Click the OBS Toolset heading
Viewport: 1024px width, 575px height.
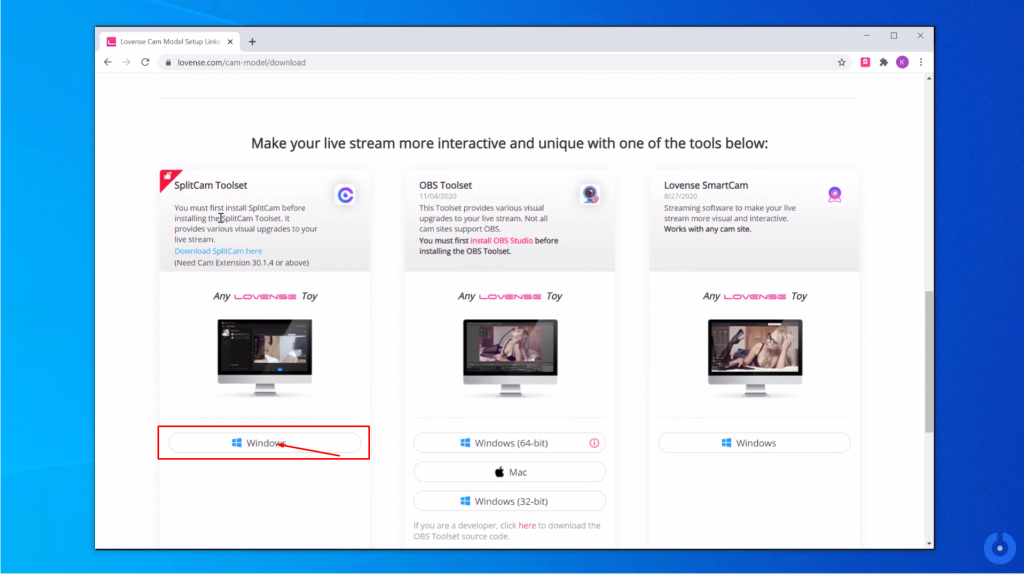click(445, 186)
